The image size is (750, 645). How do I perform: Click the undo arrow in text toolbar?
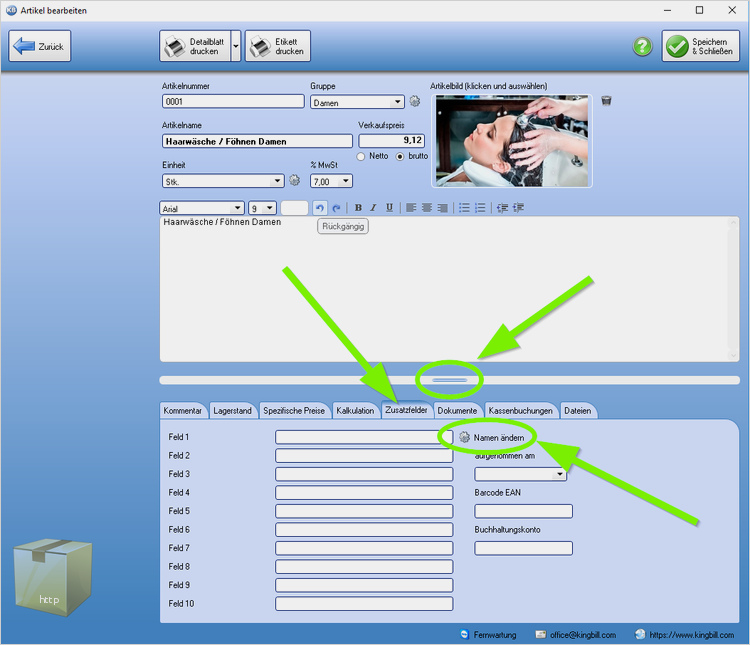click(319, 208)
